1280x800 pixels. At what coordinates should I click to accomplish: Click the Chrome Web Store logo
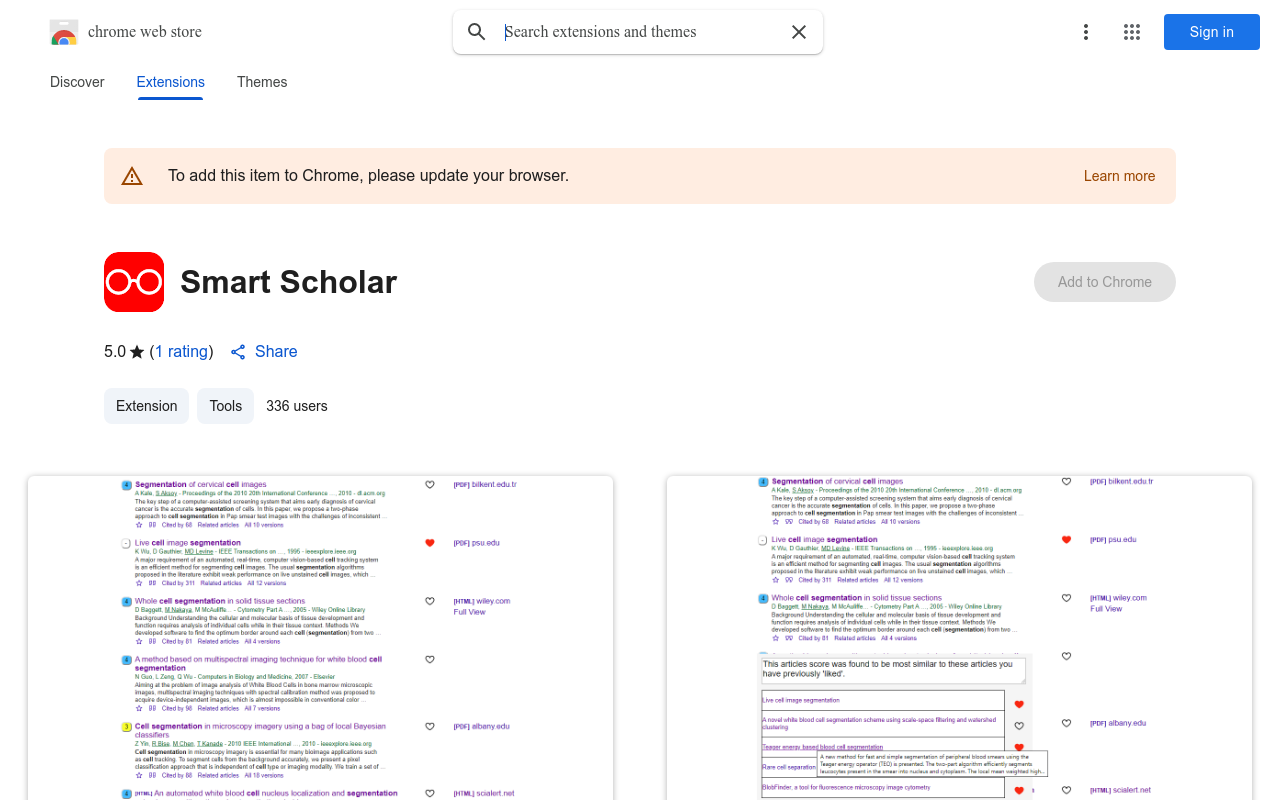point(64,32)
